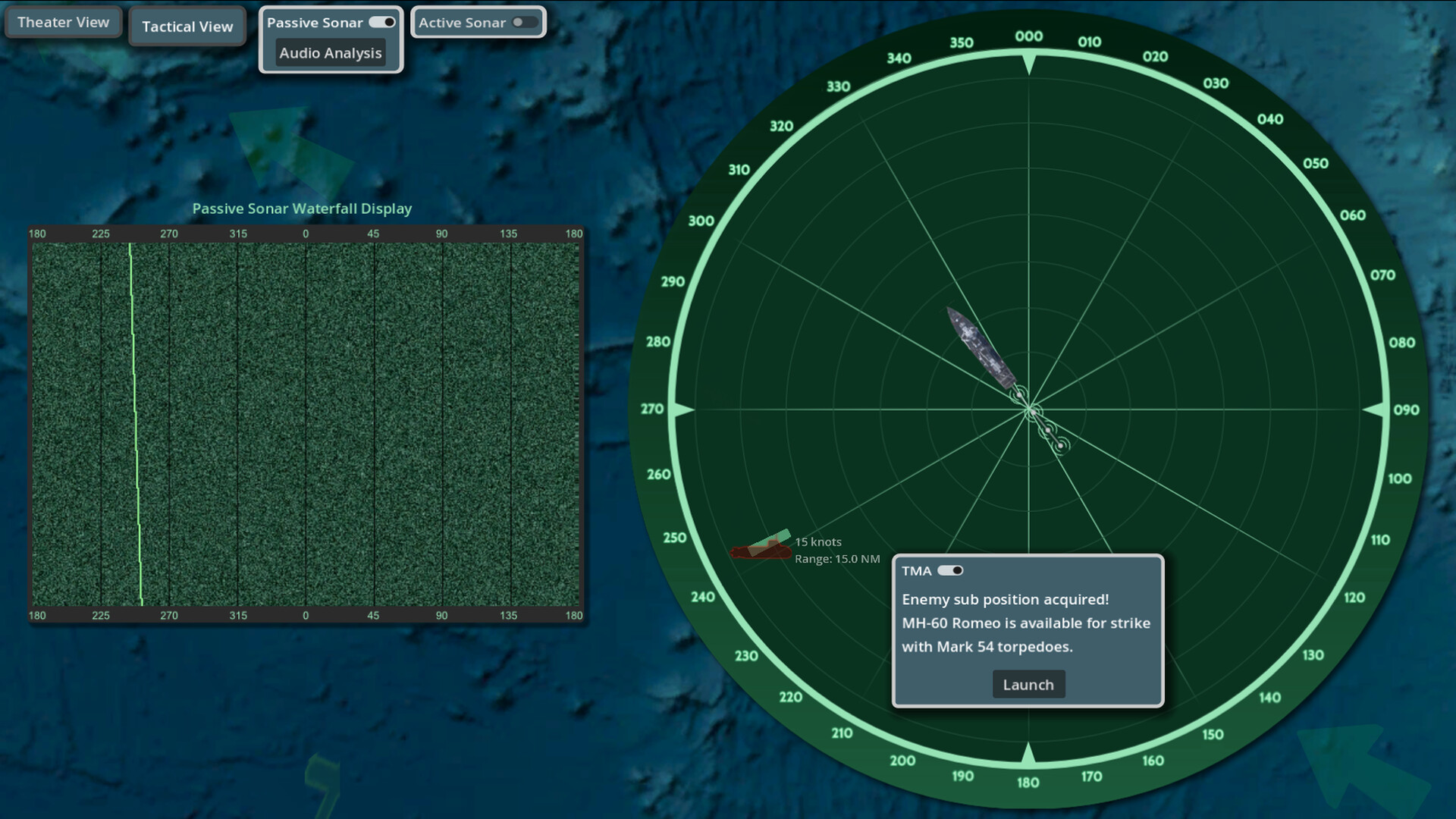1456x819 pixels.
Task: Disable Passive Sonar
Action: [x=383, y=22]
